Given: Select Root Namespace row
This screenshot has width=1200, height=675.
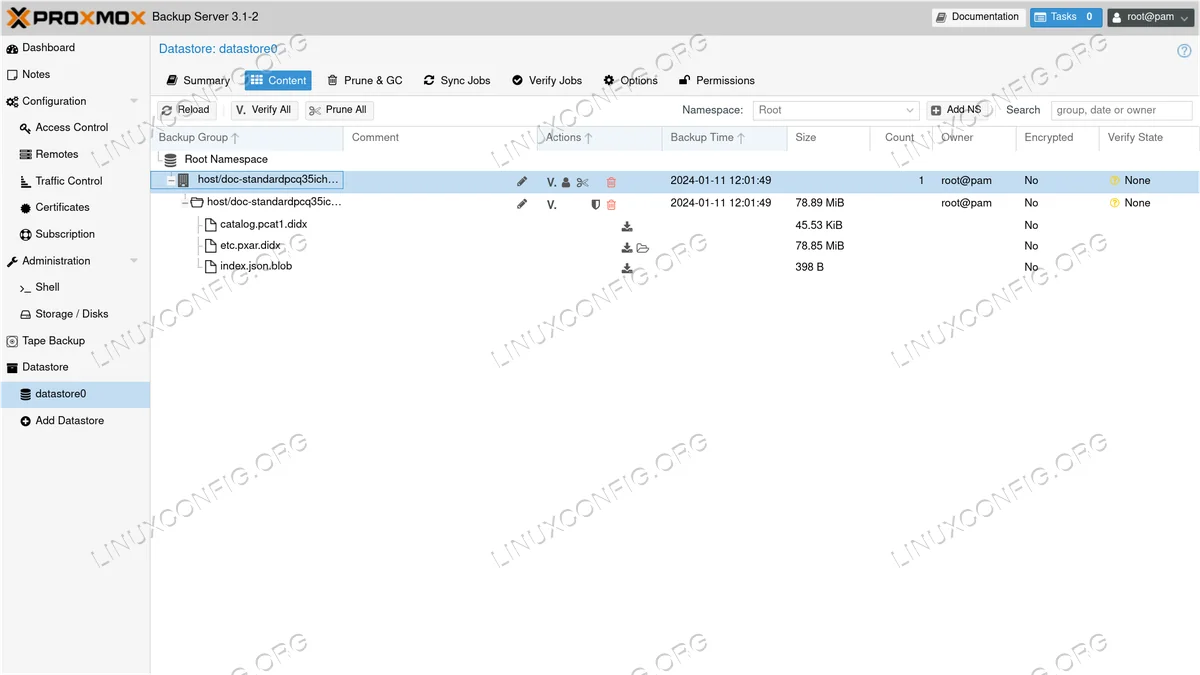Looking at the screenshot, I should click(675, 159).
